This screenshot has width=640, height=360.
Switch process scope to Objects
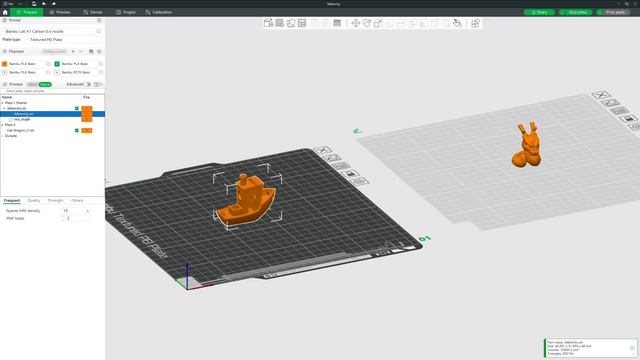click(45, 84)
